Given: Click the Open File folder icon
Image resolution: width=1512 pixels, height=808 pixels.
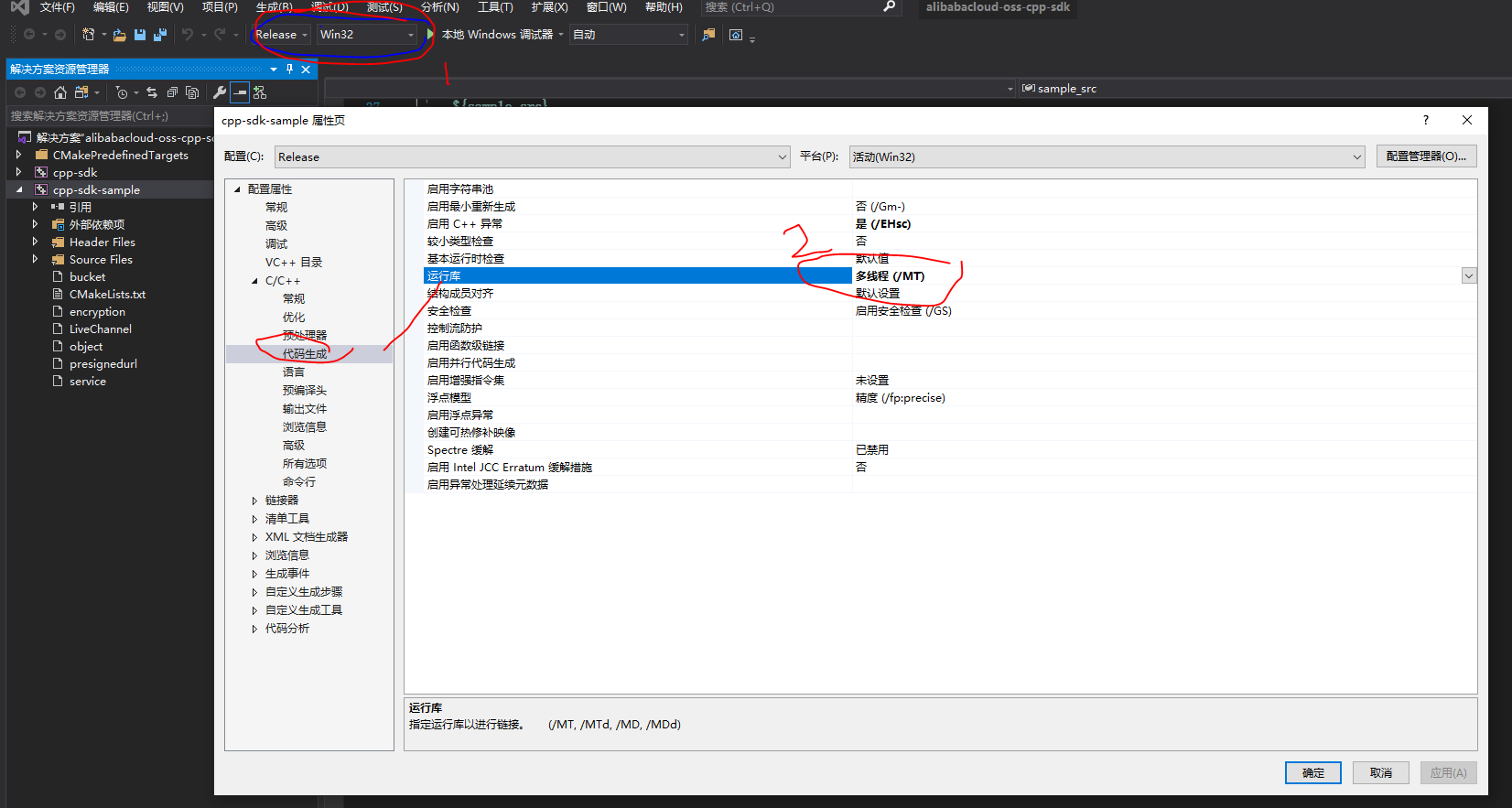Looking at the screenshot, I should click(119, 35).
